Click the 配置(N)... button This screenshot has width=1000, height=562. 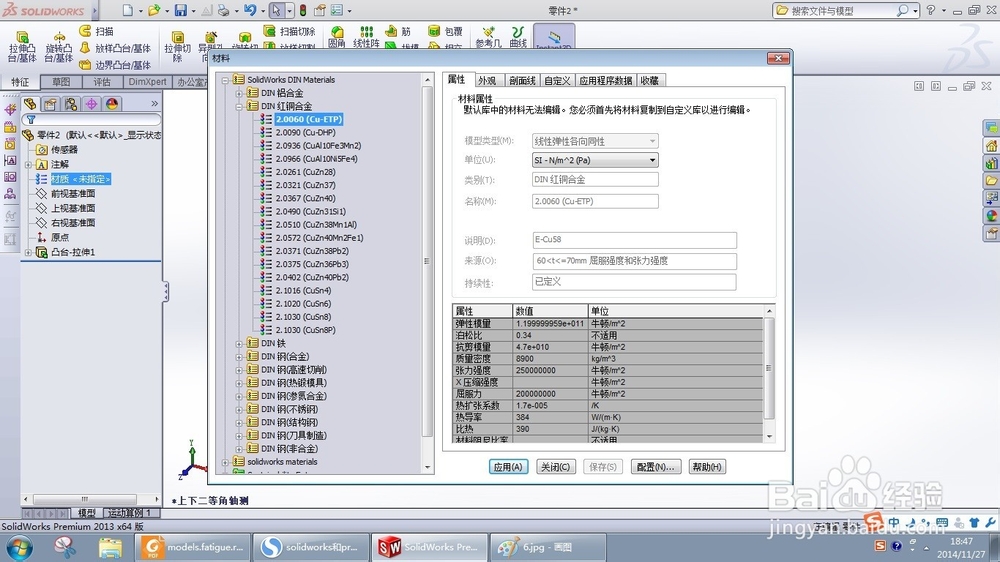point(656,467)
